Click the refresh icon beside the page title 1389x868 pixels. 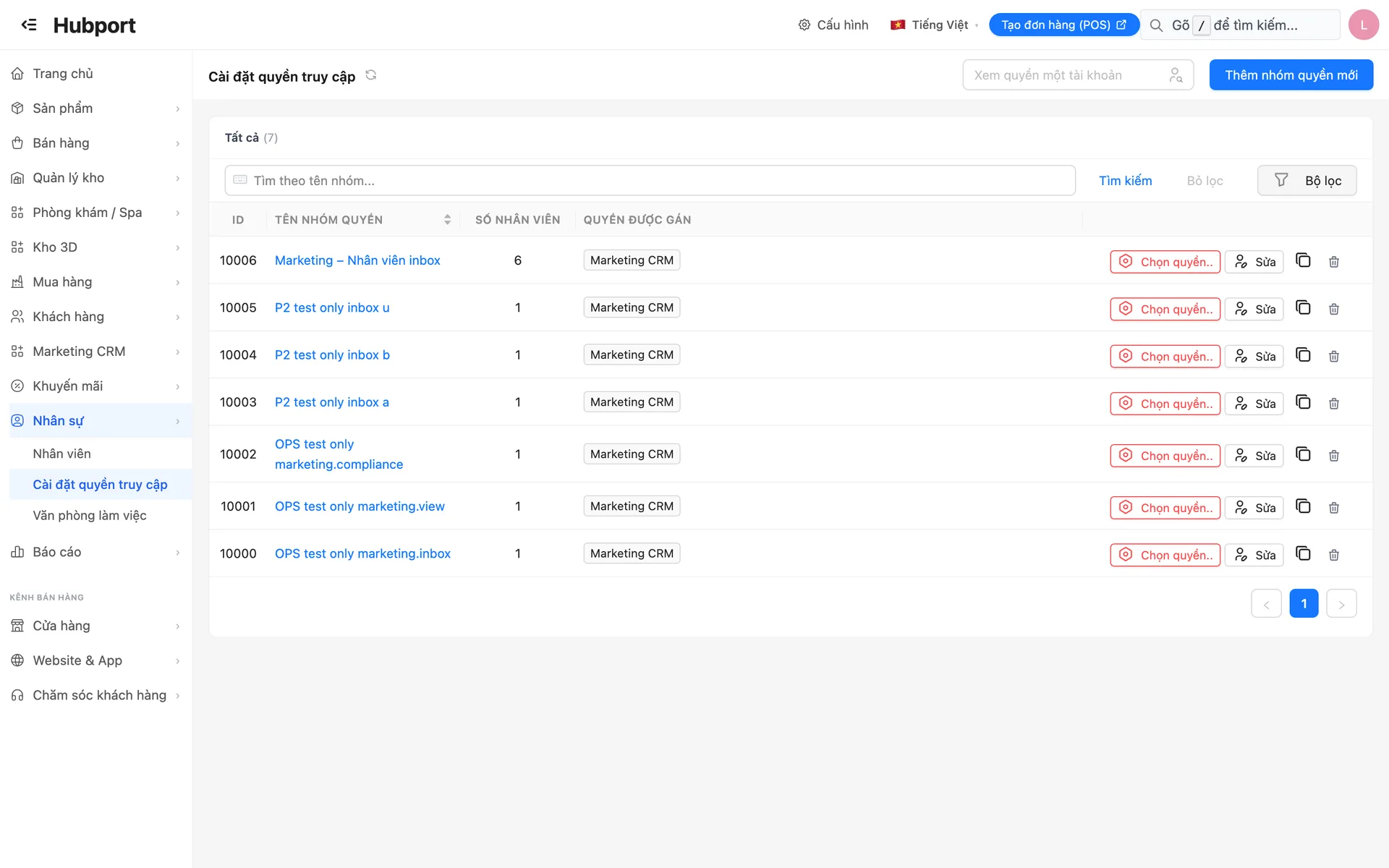click(x=371, y=75)
